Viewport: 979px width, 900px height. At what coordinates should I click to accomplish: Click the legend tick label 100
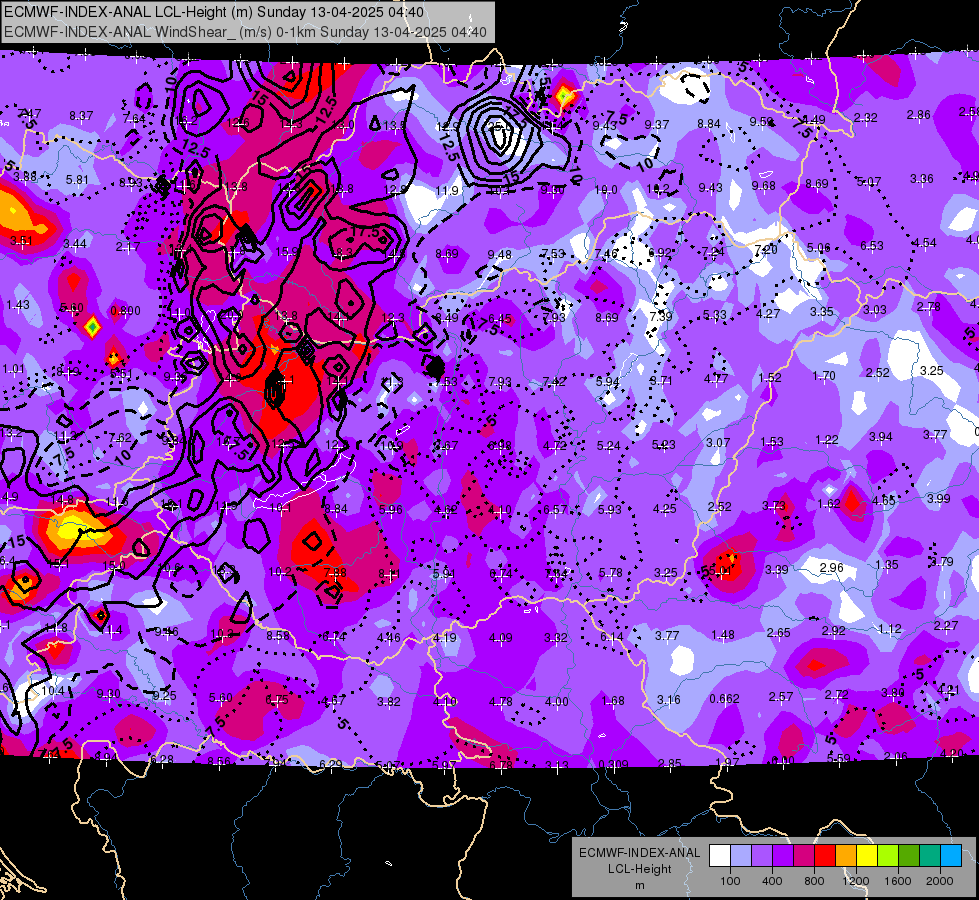click(730, 881)
